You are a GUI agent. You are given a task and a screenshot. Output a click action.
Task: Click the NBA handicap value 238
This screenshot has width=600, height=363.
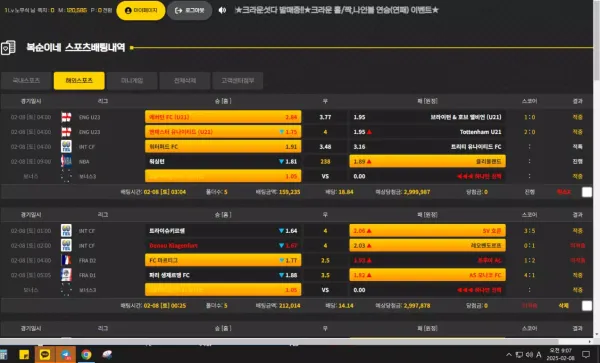pos(325,161)
